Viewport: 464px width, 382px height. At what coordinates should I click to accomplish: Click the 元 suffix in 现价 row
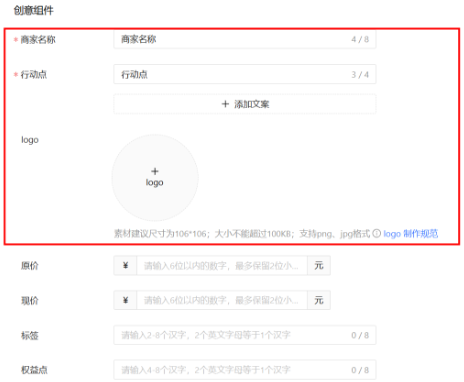point(319,300)
